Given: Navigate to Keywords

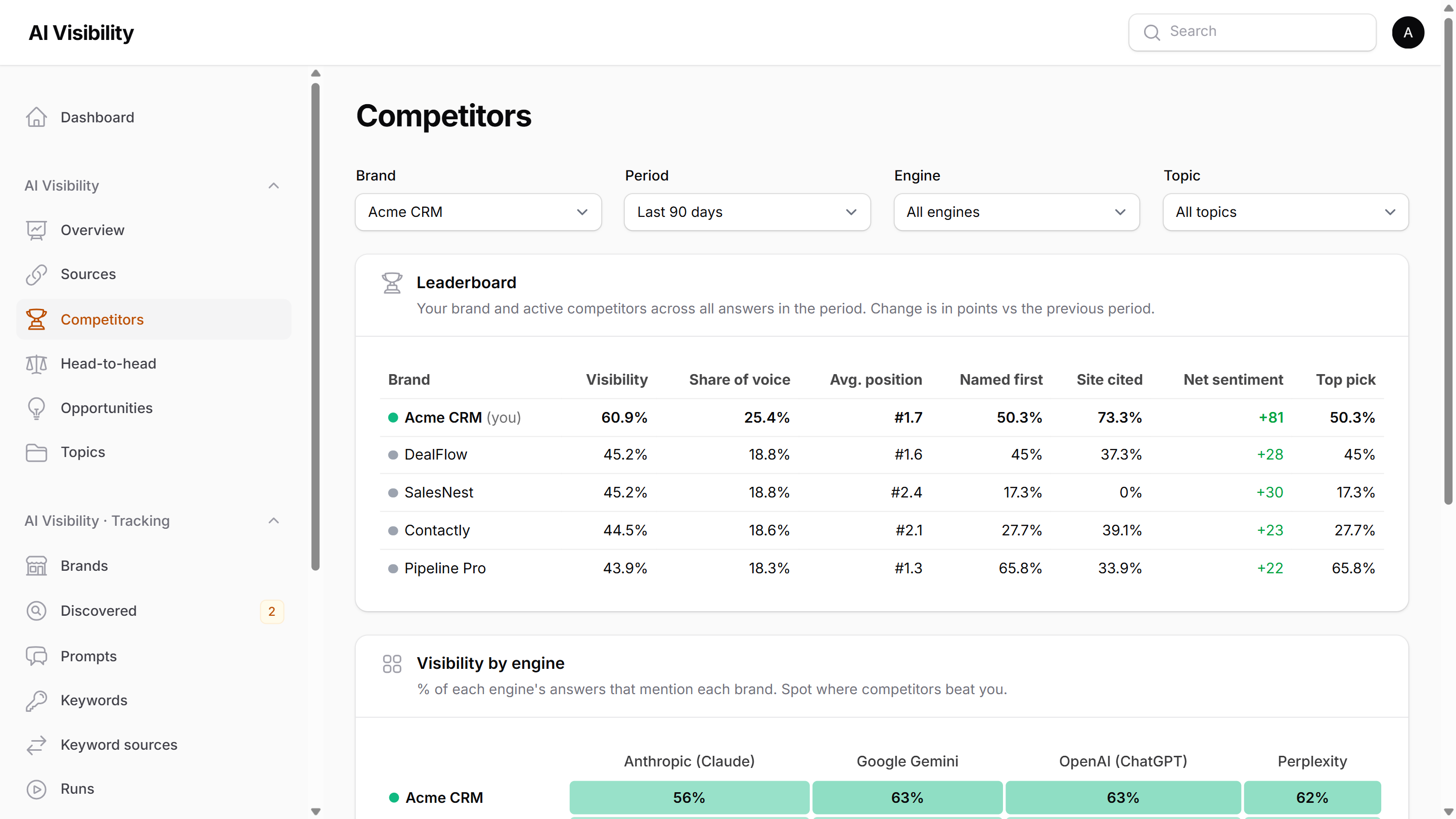Looking at the screenshot, I should [x=154, y=700].
